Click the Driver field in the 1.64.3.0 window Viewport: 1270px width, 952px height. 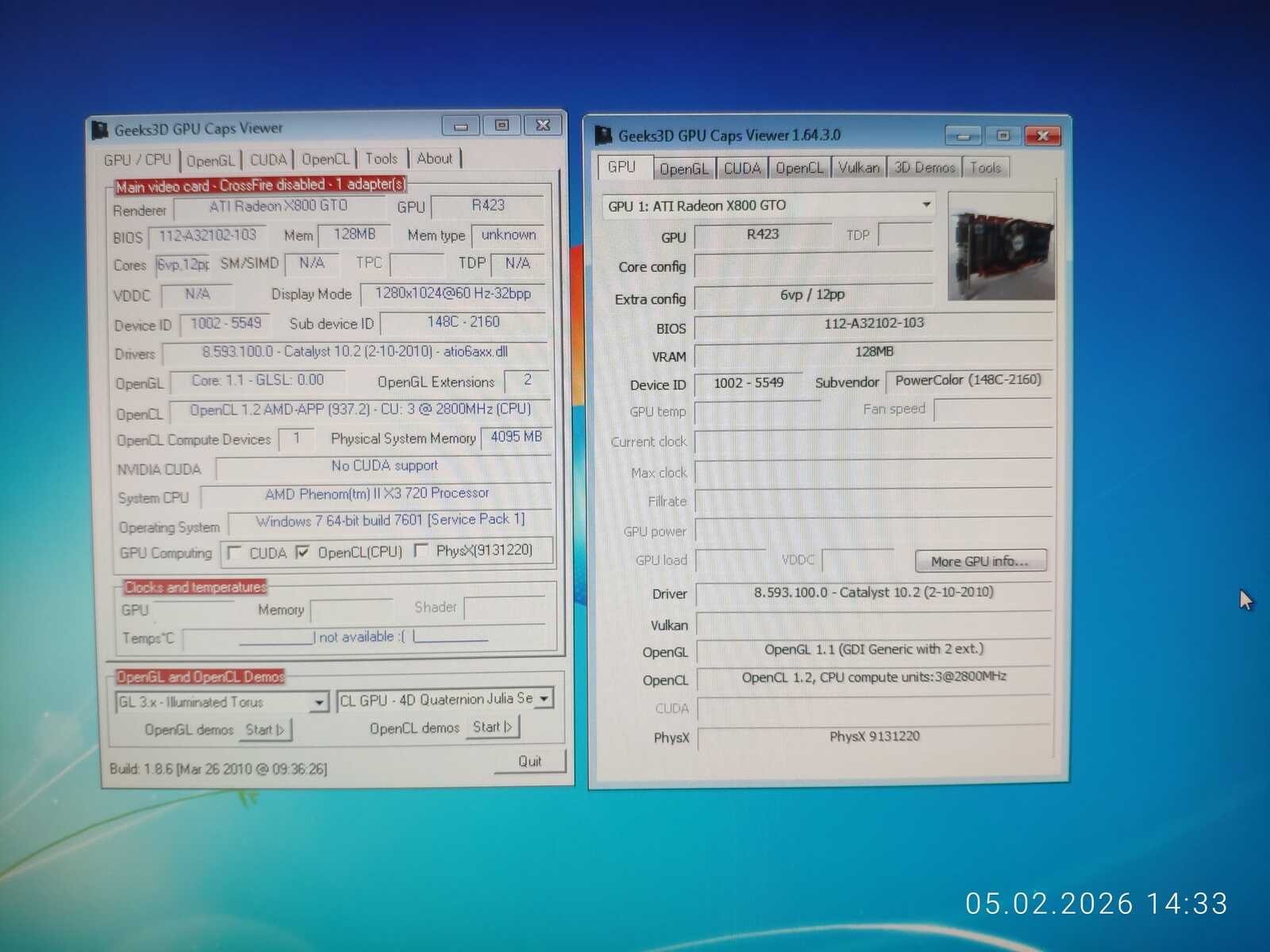874,593
